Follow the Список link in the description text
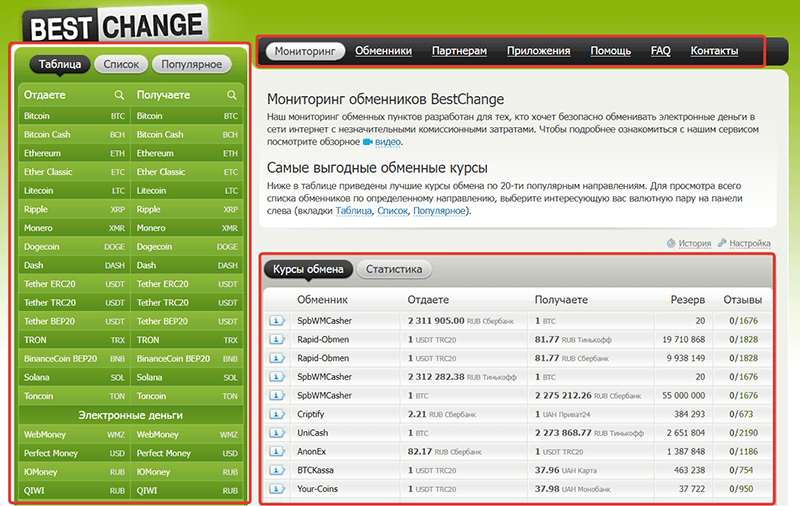The width and height of the screenshot is (800, 506). click(392, 211)
